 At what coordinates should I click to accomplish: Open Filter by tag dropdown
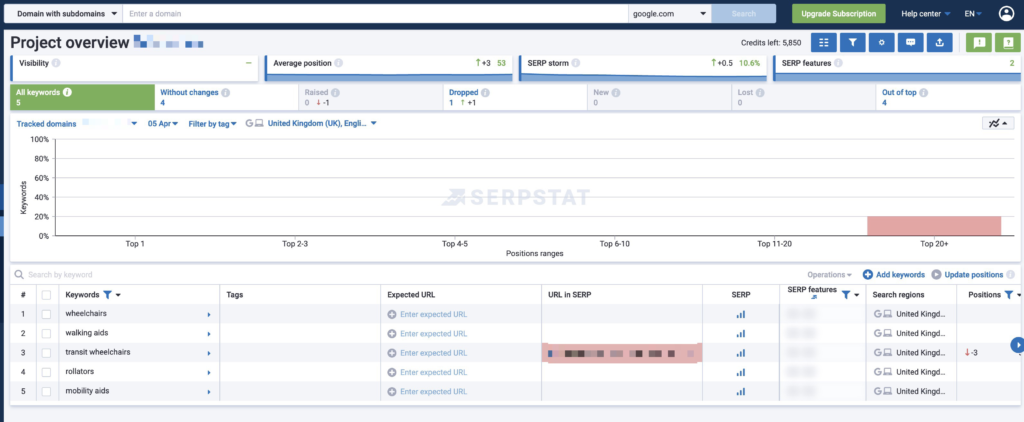point(212,123)
